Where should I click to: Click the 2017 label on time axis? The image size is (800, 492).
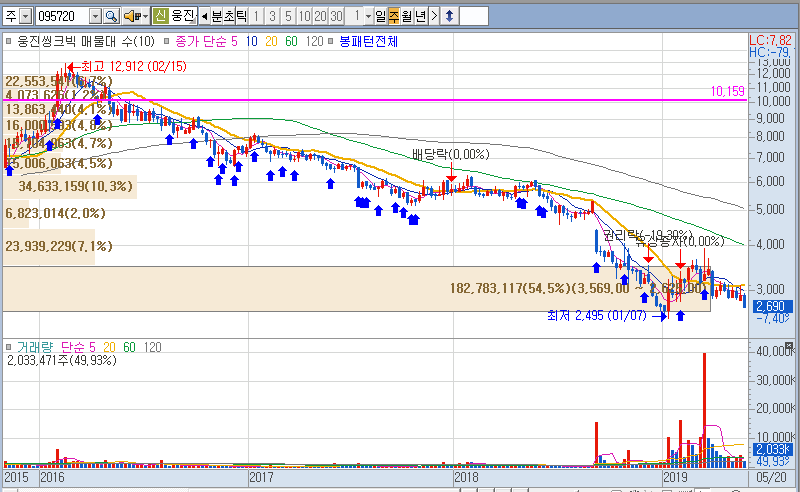(x=261, y=477)
